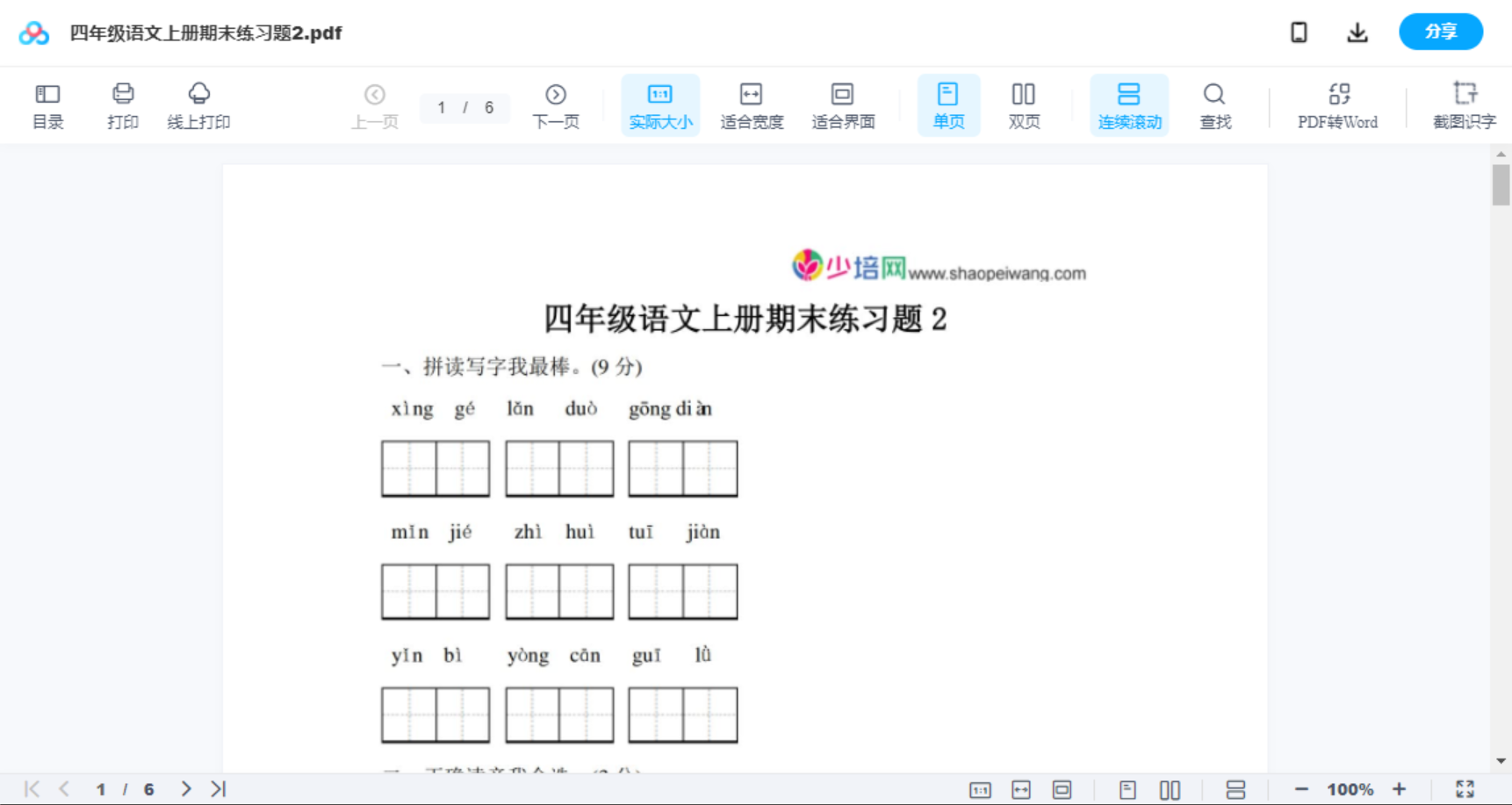Open the 查找 search tool

point(1214,104)
